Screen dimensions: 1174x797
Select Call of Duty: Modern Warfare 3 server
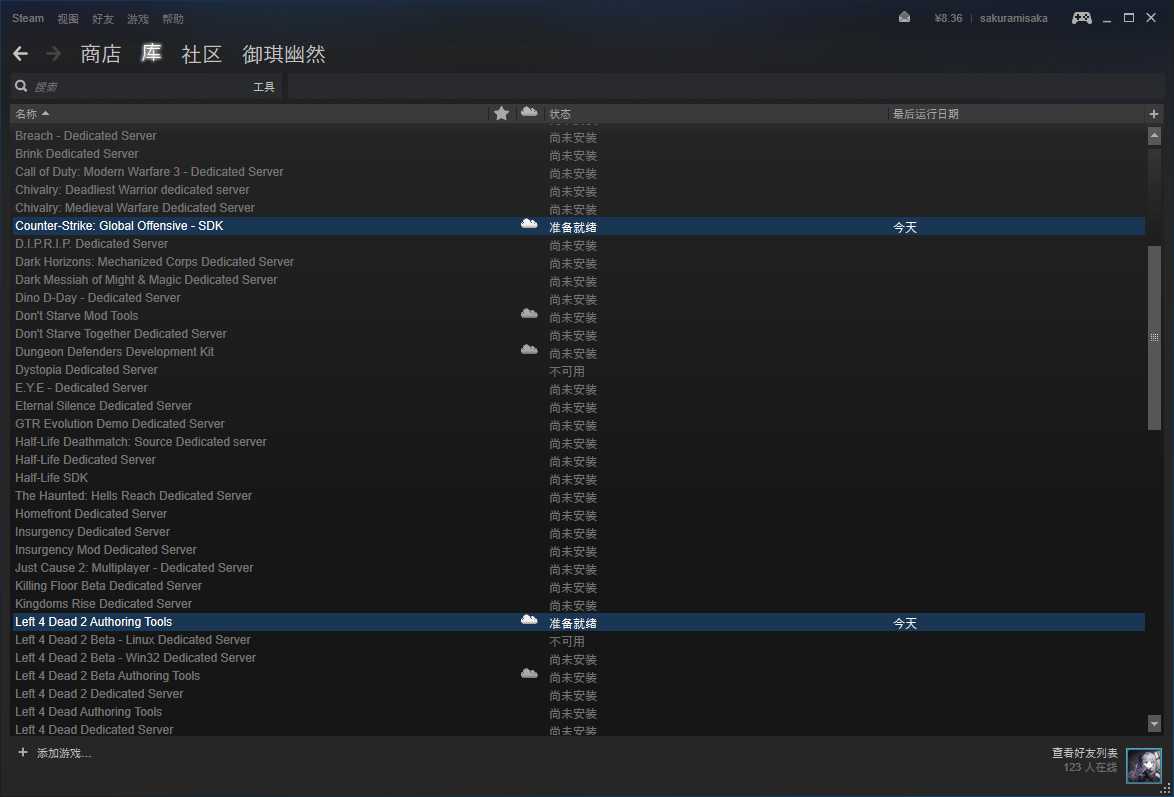578,172
